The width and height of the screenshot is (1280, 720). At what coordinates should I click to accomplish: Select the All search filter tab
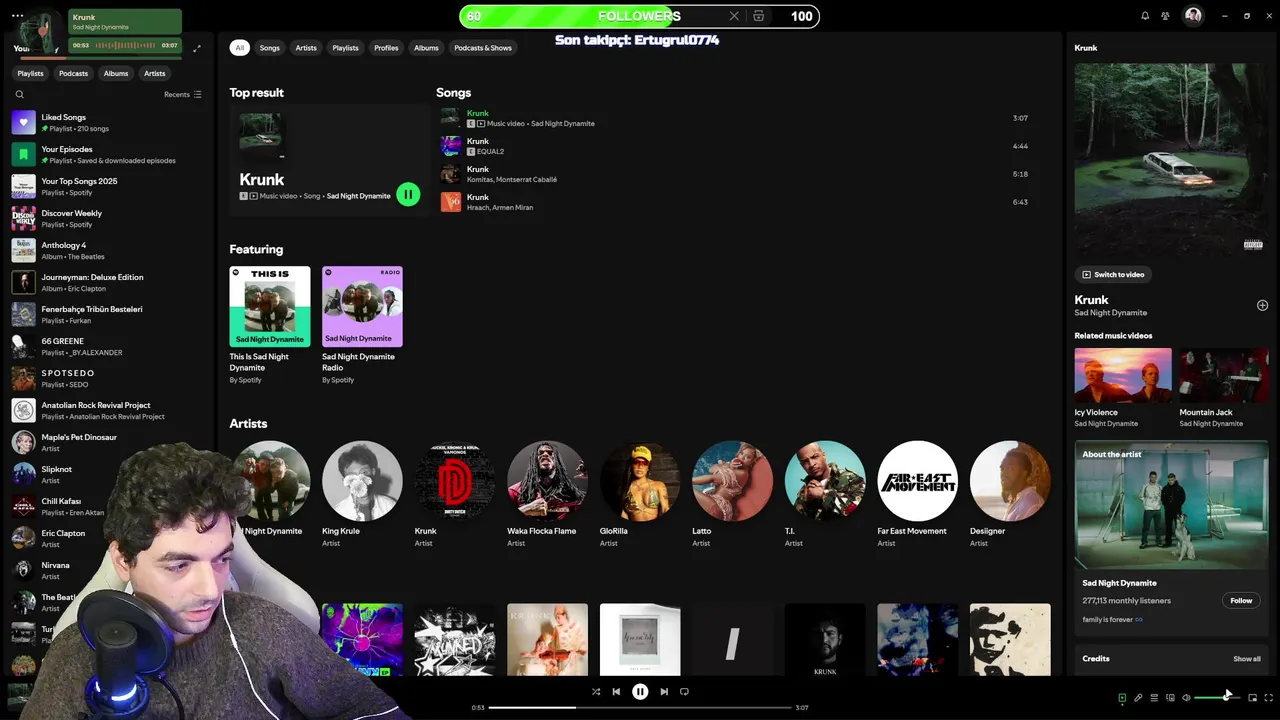(x=239, y=48)
